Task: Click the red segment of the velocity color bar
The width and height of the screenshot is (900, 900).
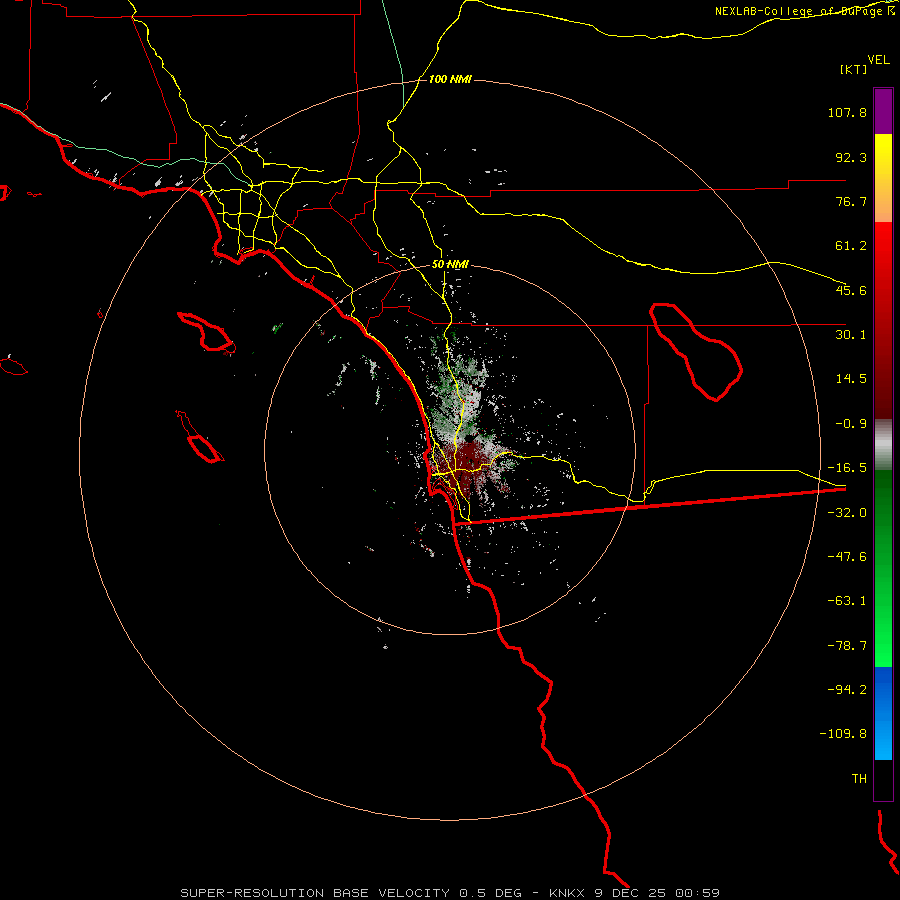Action: [x=883, y=320]
